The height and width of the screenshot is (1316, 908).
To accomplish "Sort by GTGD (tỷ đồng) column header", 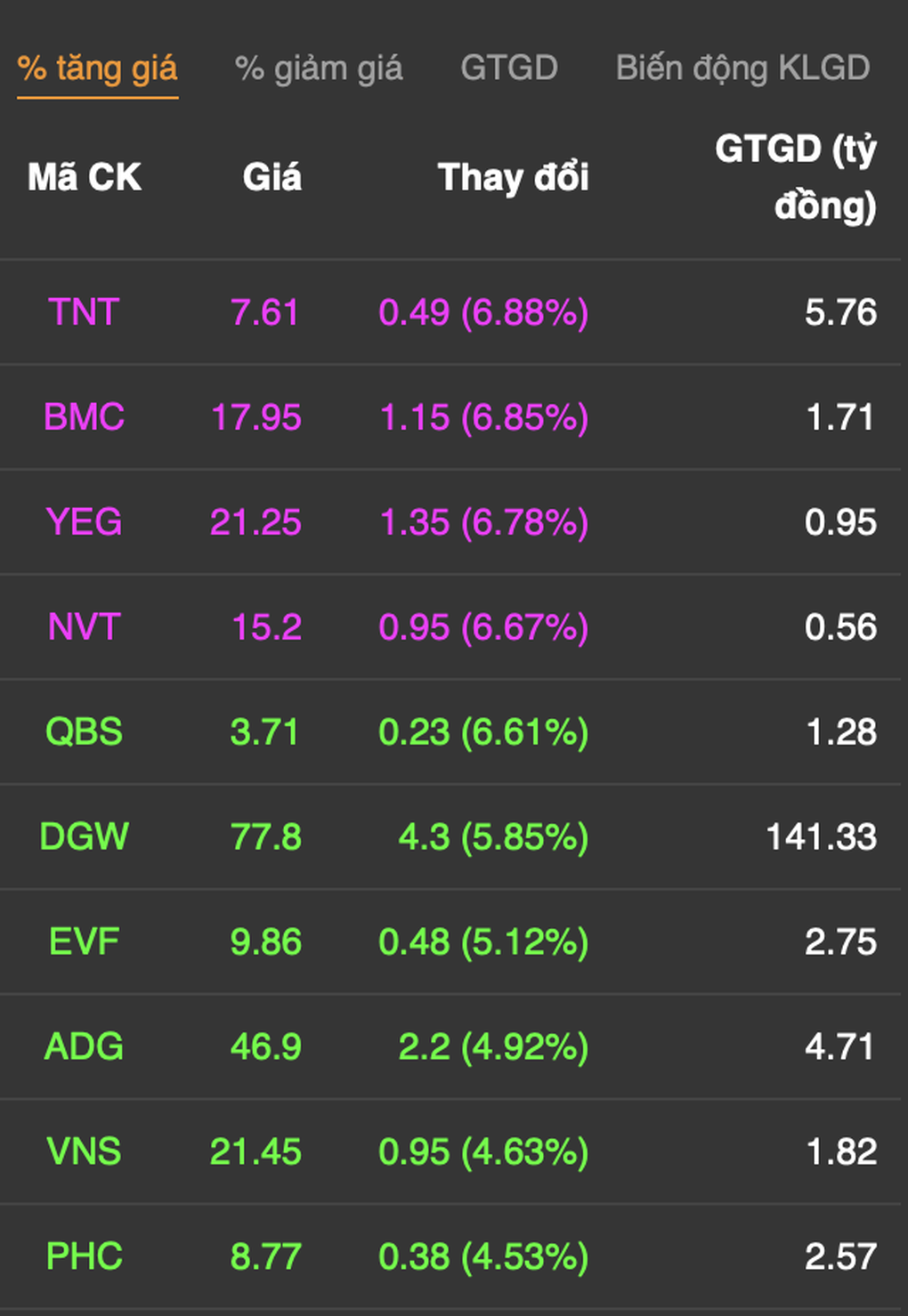I will [796, 177].
